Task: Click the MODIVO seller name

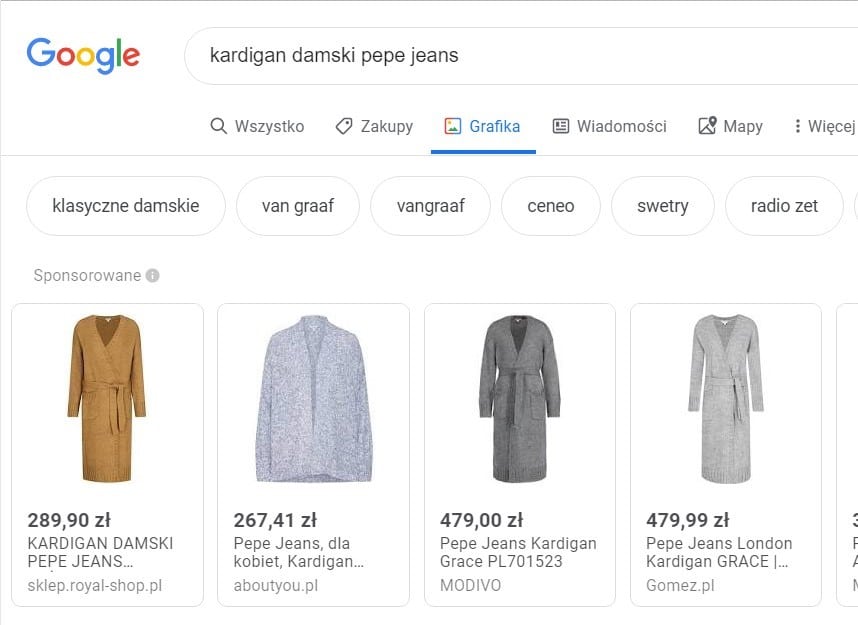Action: (471, 586)
